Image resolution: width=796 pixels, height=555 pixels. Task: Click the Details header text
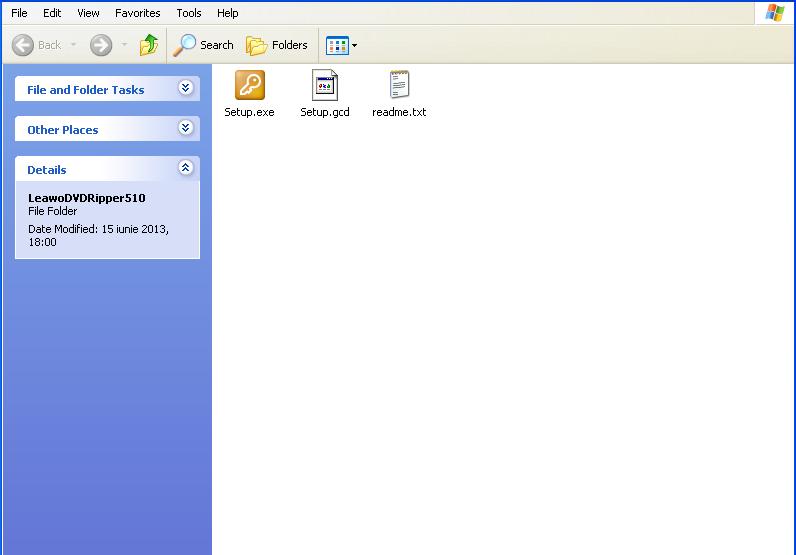point(47,170)
